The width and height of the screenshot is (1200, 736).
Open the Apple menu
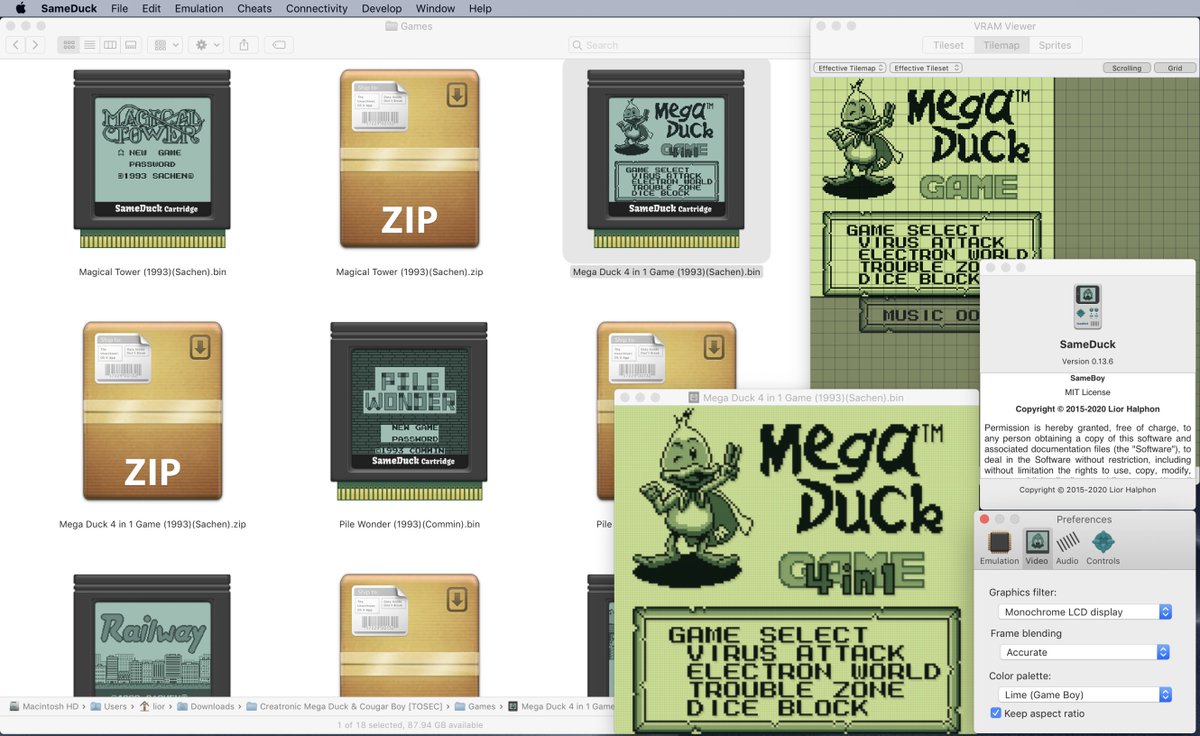pos(20,8)
